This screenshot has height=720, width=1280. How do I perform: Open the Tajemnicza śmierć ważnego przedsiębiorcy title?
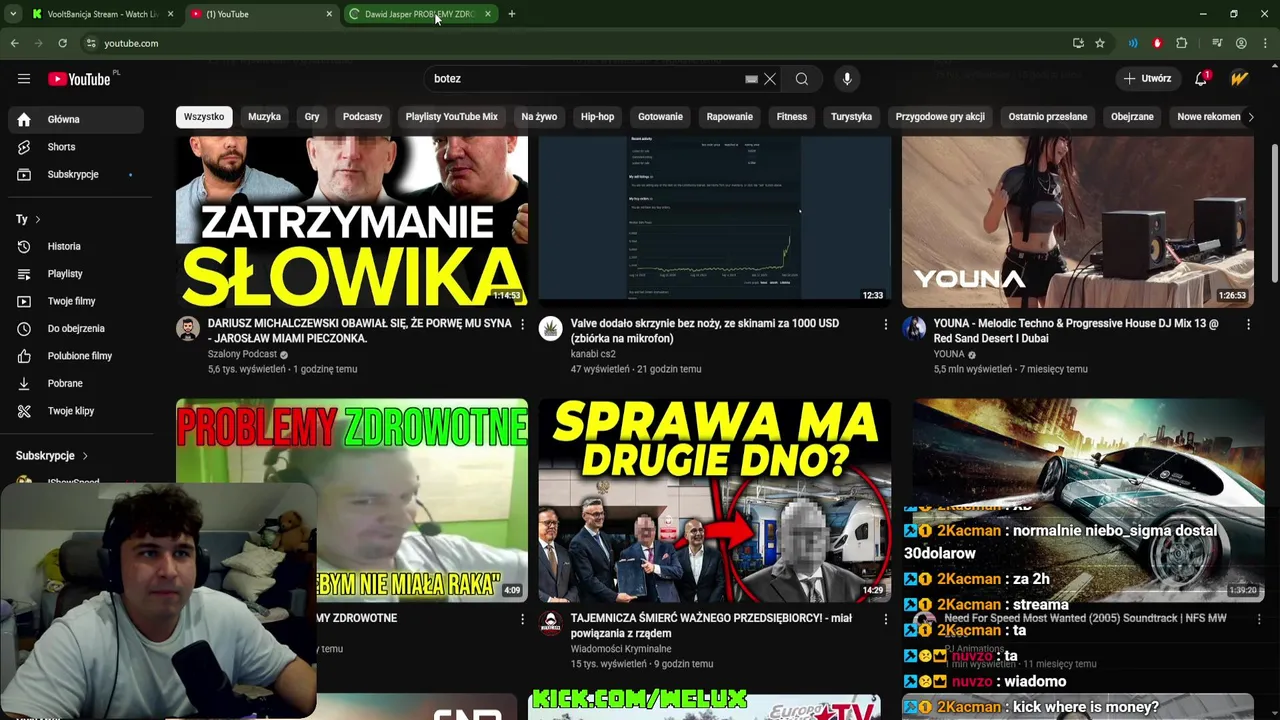pos(711,626)
